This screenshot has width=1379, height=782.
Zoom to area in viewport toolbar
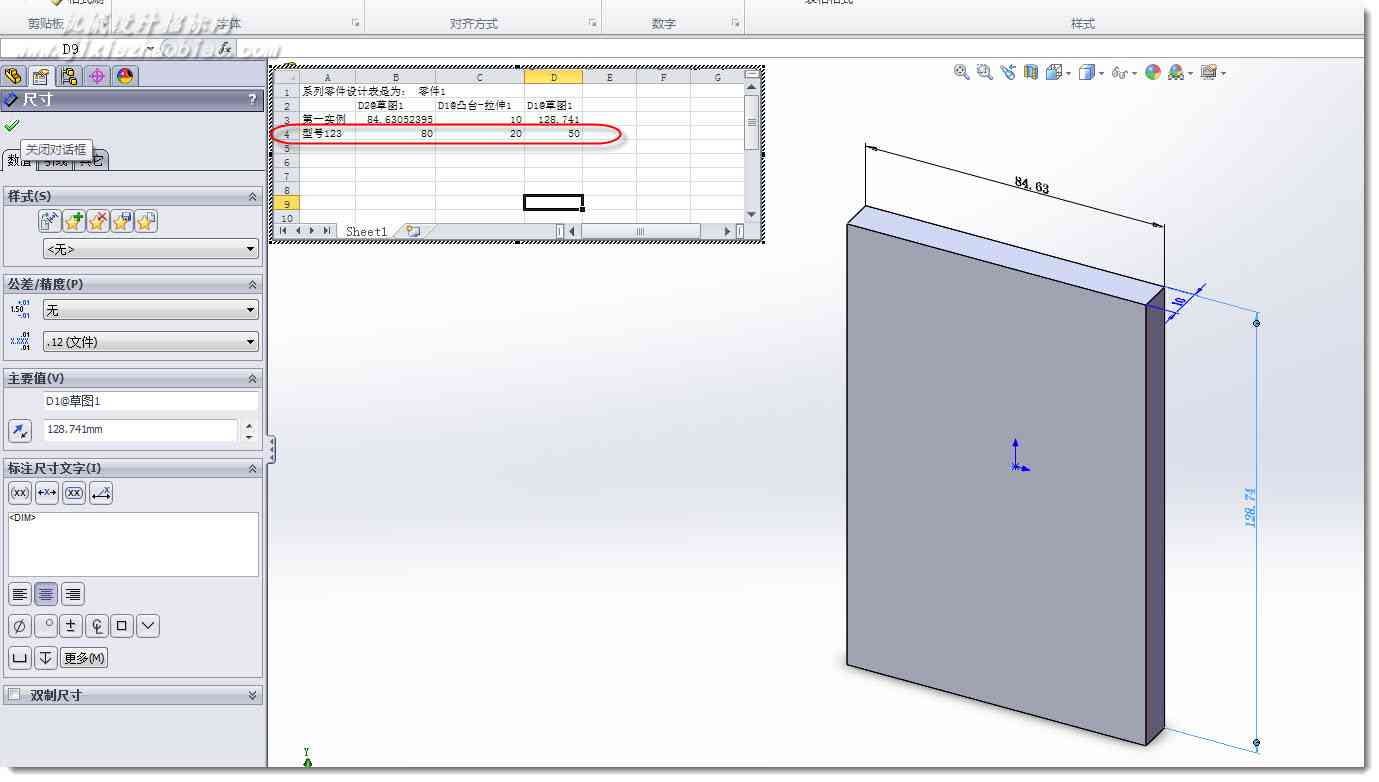[x=985, y=72]
